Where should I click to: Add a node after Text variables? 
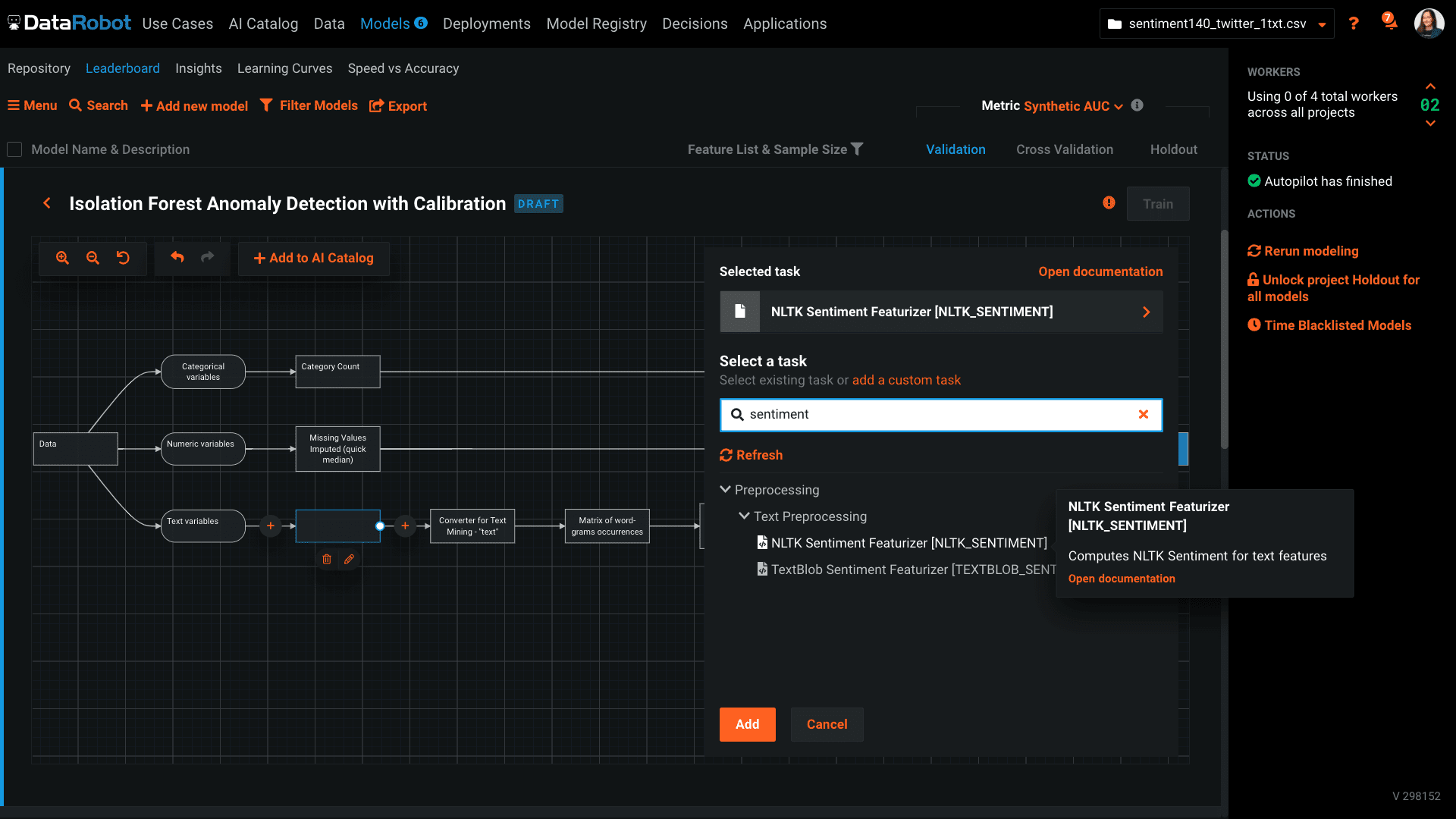coord(271,526)
